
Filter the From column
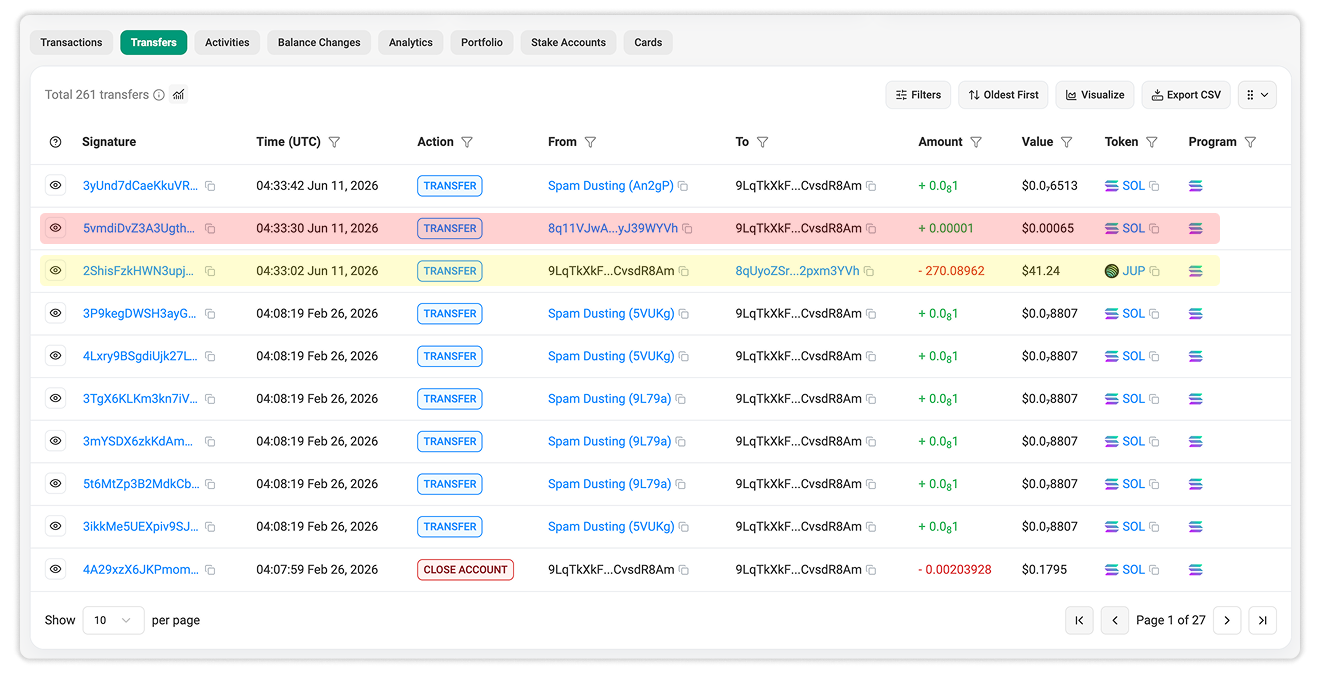(590, 142)
